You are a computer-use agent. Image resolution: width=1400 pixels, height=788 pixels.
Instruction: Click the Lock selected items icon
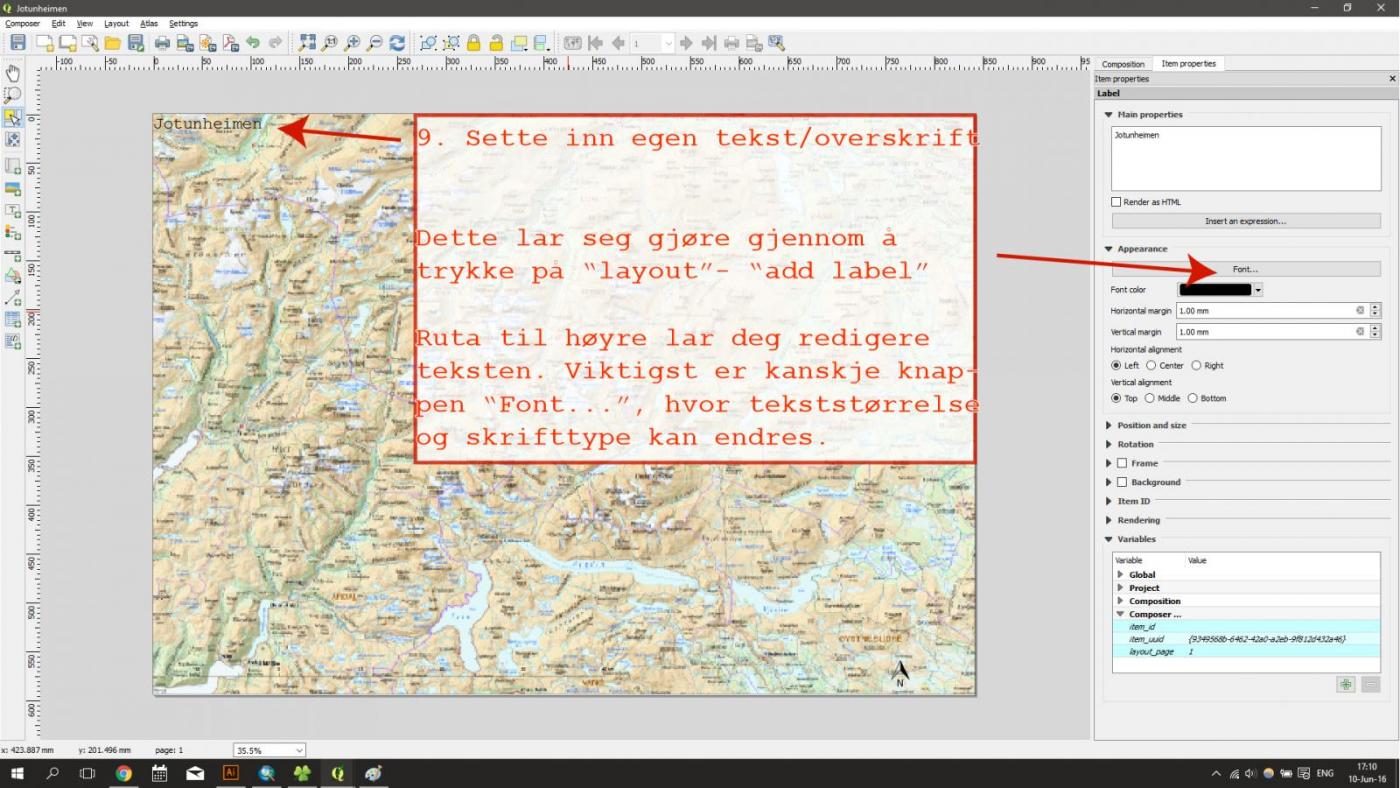click(x=473, y=43)
